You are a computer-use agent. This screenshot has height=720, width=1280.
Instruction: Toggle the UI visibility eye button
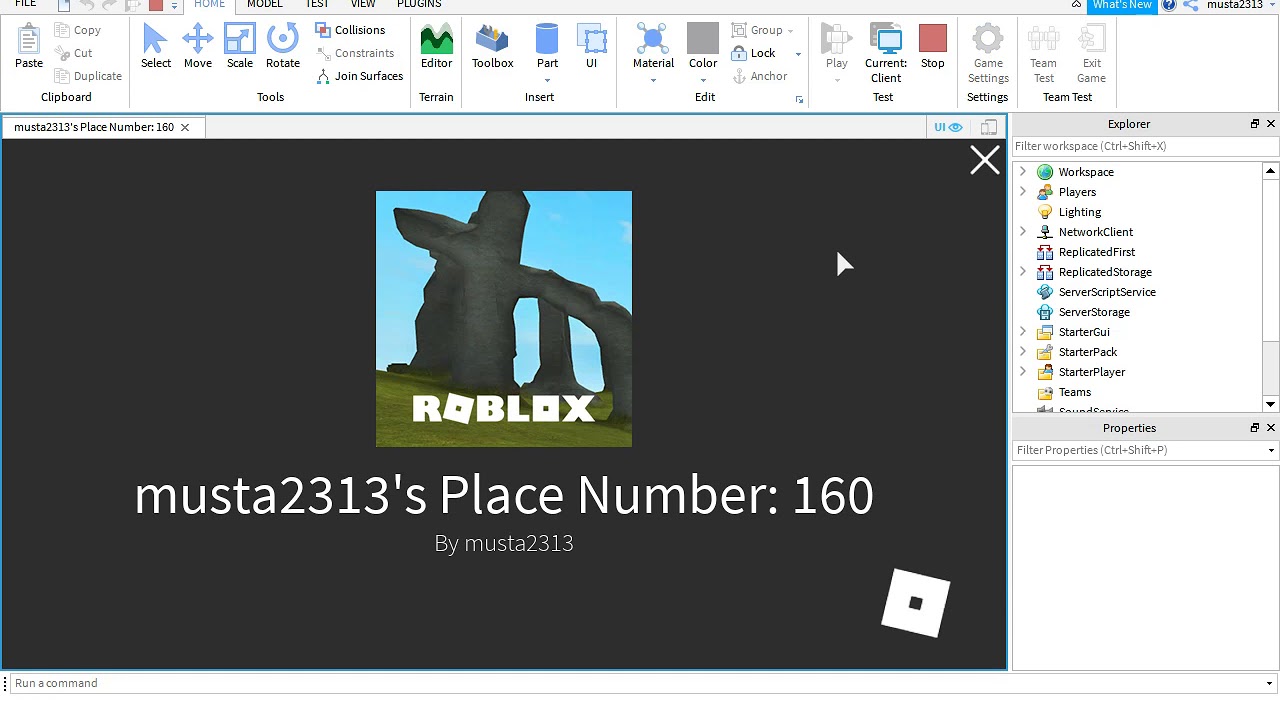pyautogui.click(x=948, y=127)
